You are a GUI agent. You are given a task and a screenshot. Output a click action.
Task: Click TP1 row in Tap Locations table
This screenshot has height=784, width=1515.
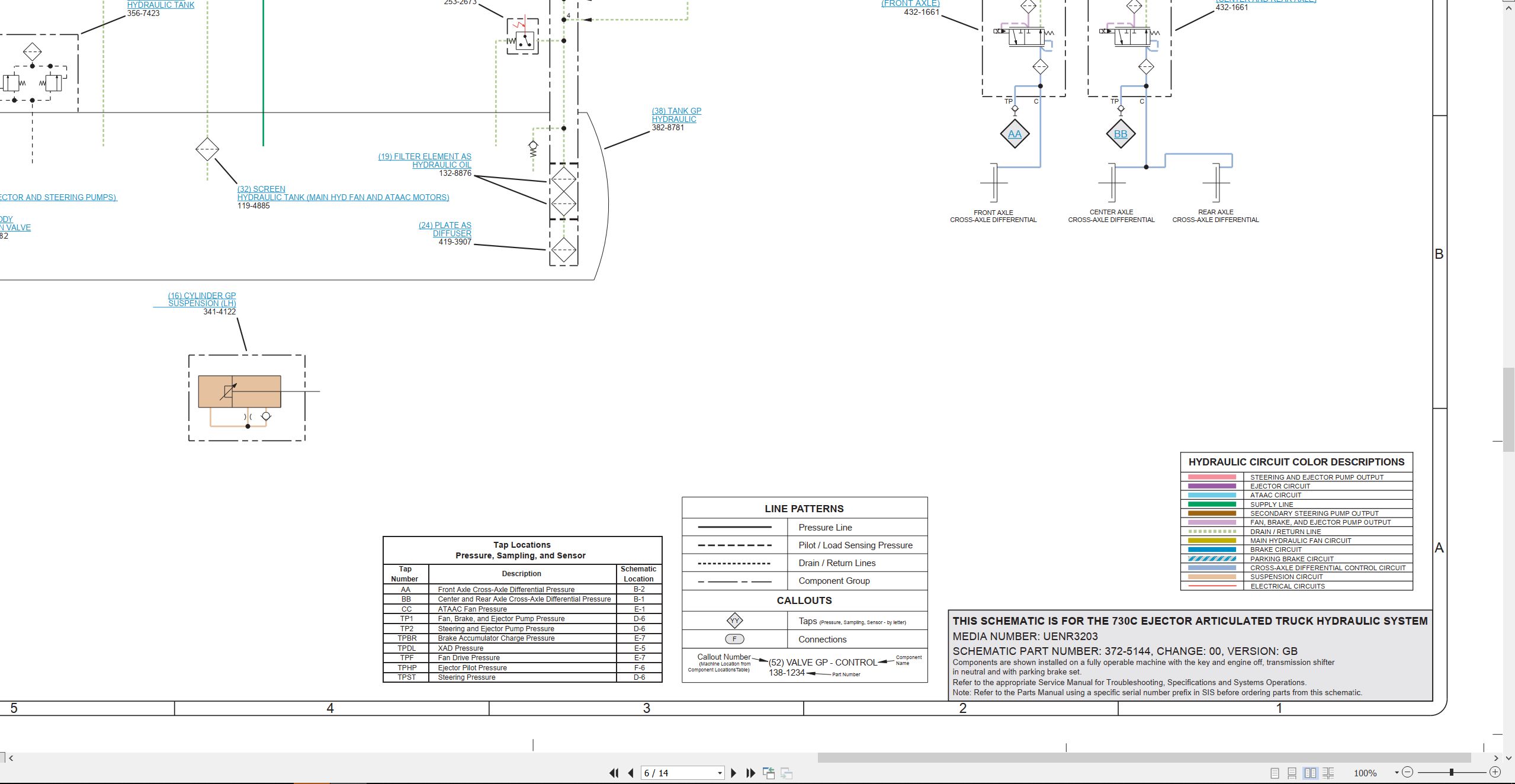pyautogui.click(x=522, y=618)
